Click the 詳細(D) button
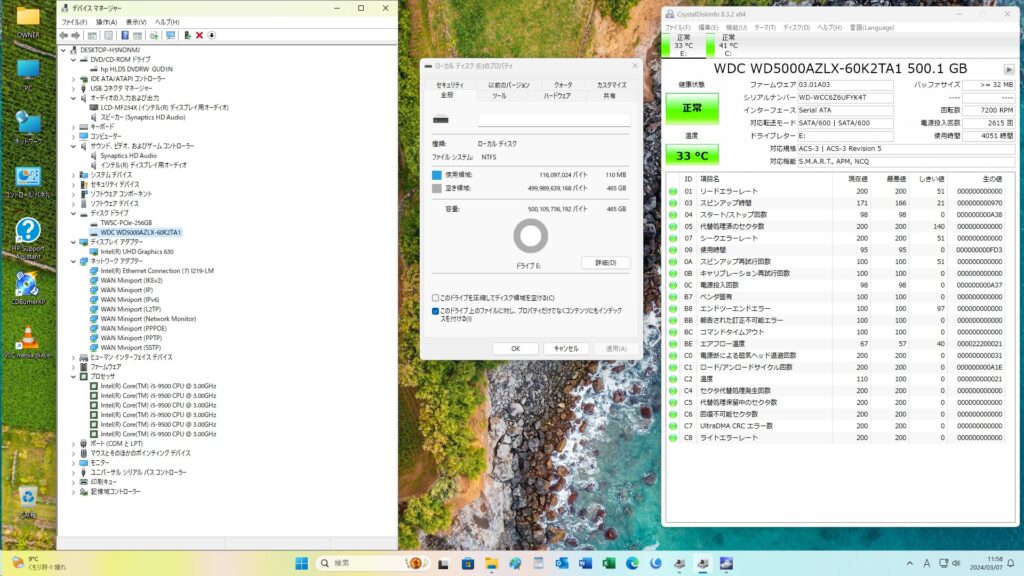The width and height of the screenshot is (1024, 576). 605,263
